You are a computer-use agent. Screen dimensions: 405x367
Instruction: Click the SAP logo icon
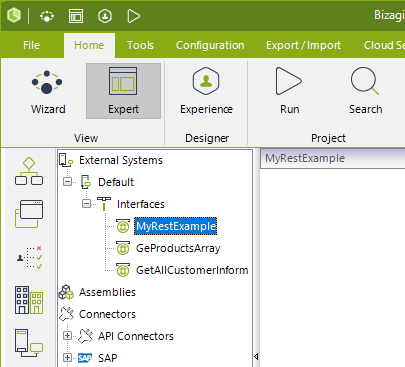pos(85,358)
